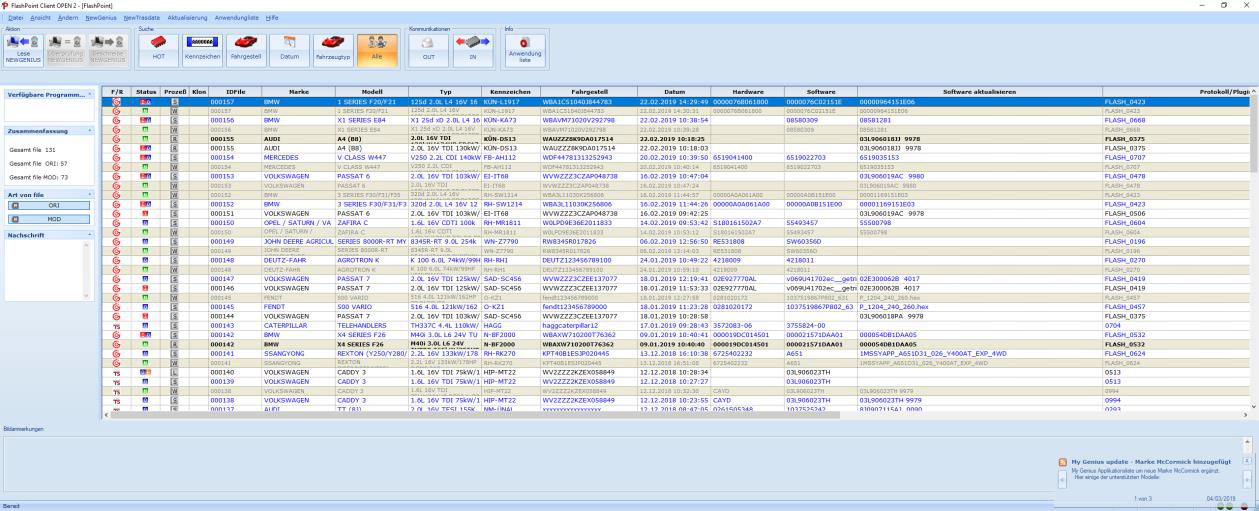Image resolution: width=1259 pixels, height=511 pixels.
Task: Collapse the Zusammenfassung panel
Action: (x=90, y=131)
